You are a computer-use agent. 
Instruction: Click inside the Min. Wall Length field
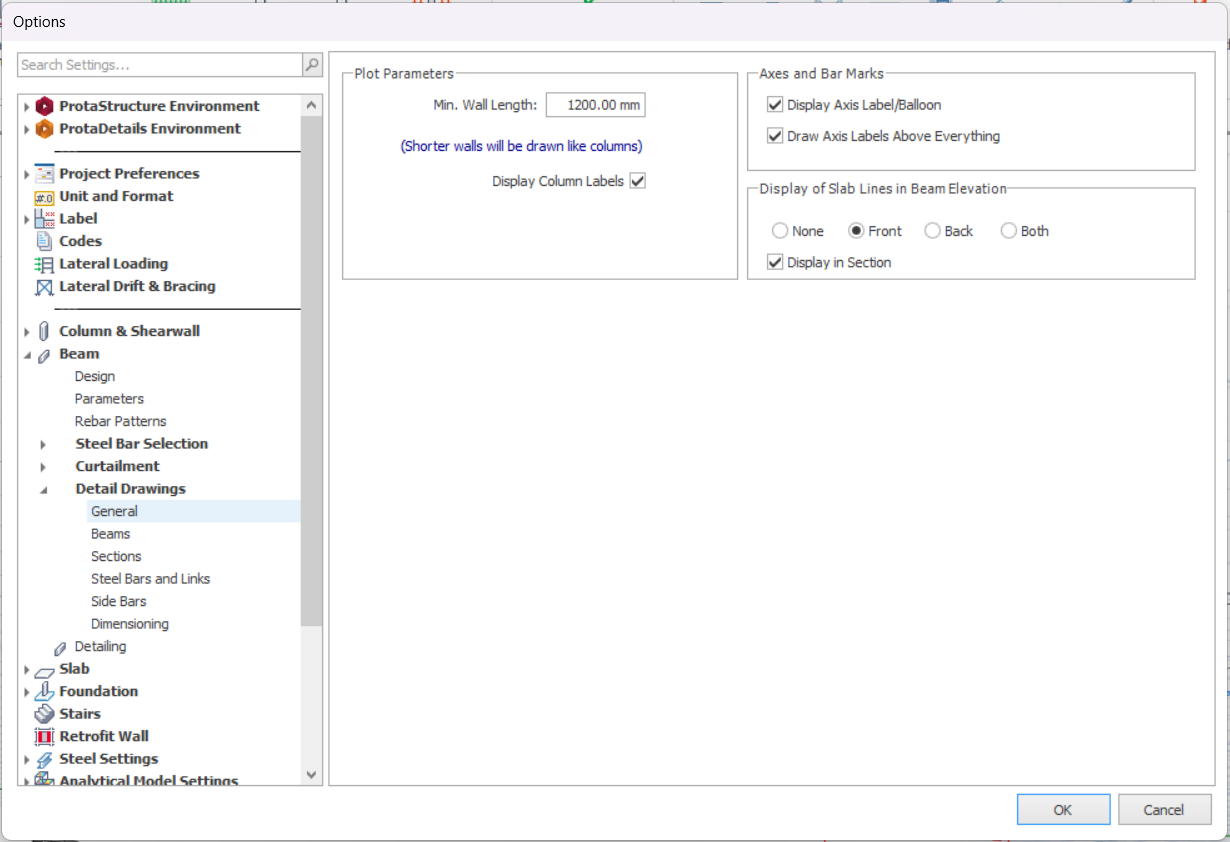tap(595, 104)
